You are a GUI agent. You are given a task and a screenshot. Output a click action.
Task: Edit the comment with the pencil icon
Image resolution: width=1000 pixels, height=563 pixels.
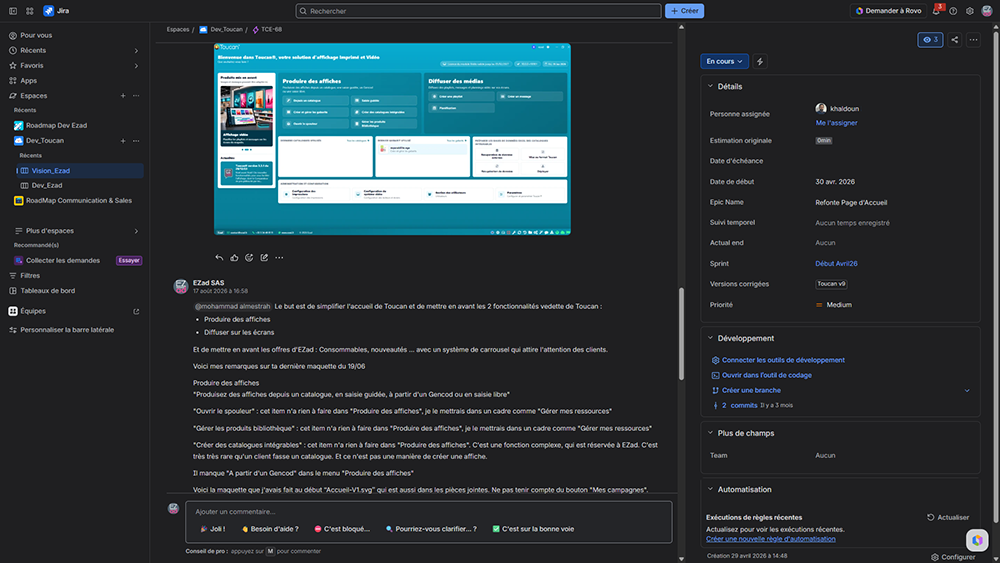click(264, 258)
